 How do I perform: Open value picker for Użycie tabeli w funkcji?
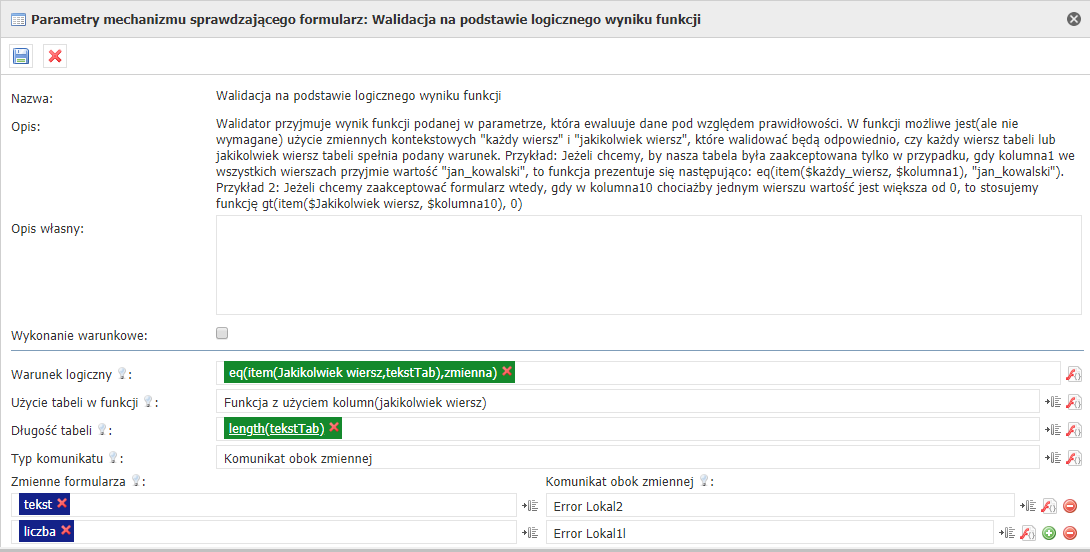1052,402
